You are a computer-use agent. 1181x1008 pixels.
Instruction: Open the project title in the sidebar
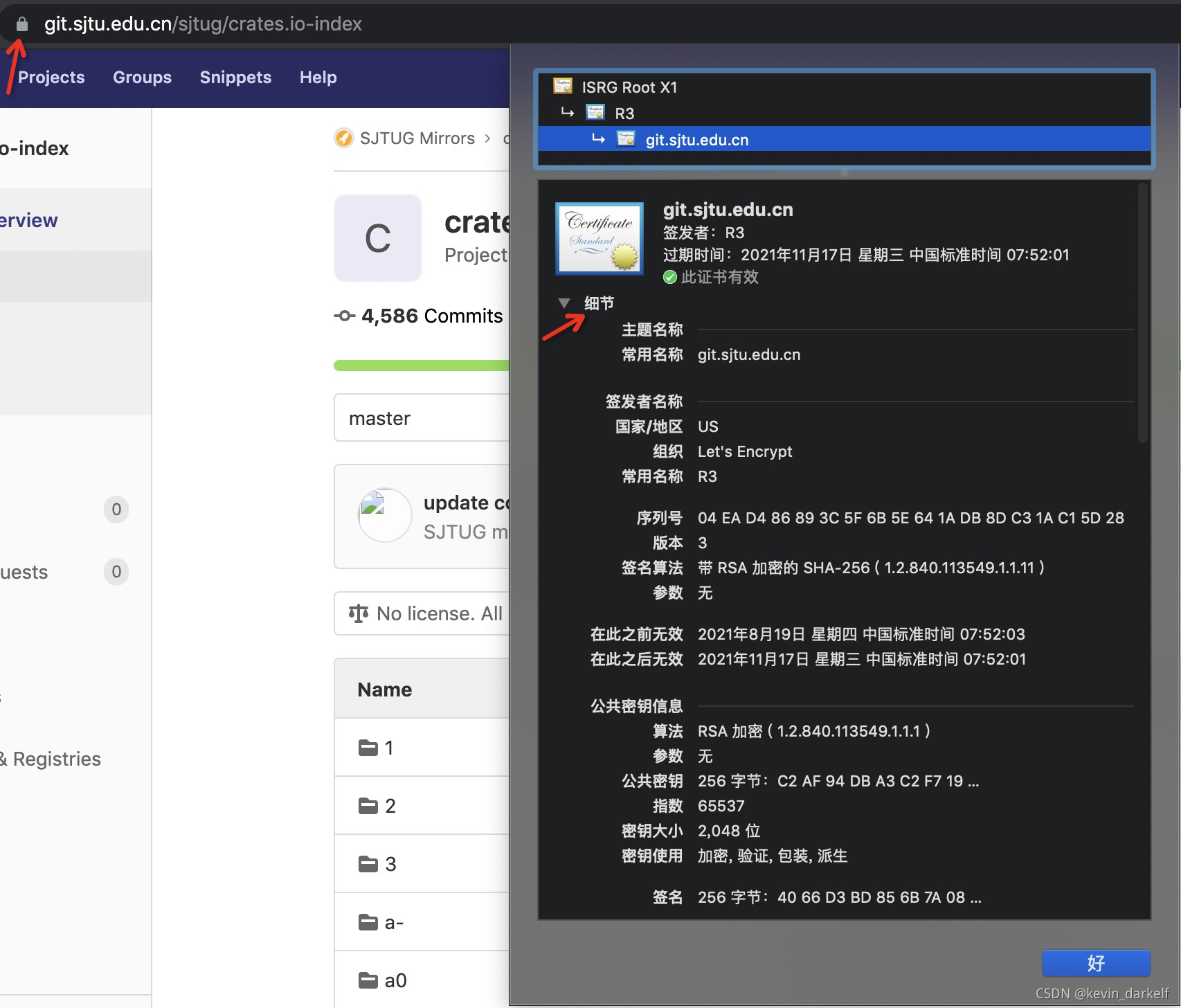click(x=35, y=148)
